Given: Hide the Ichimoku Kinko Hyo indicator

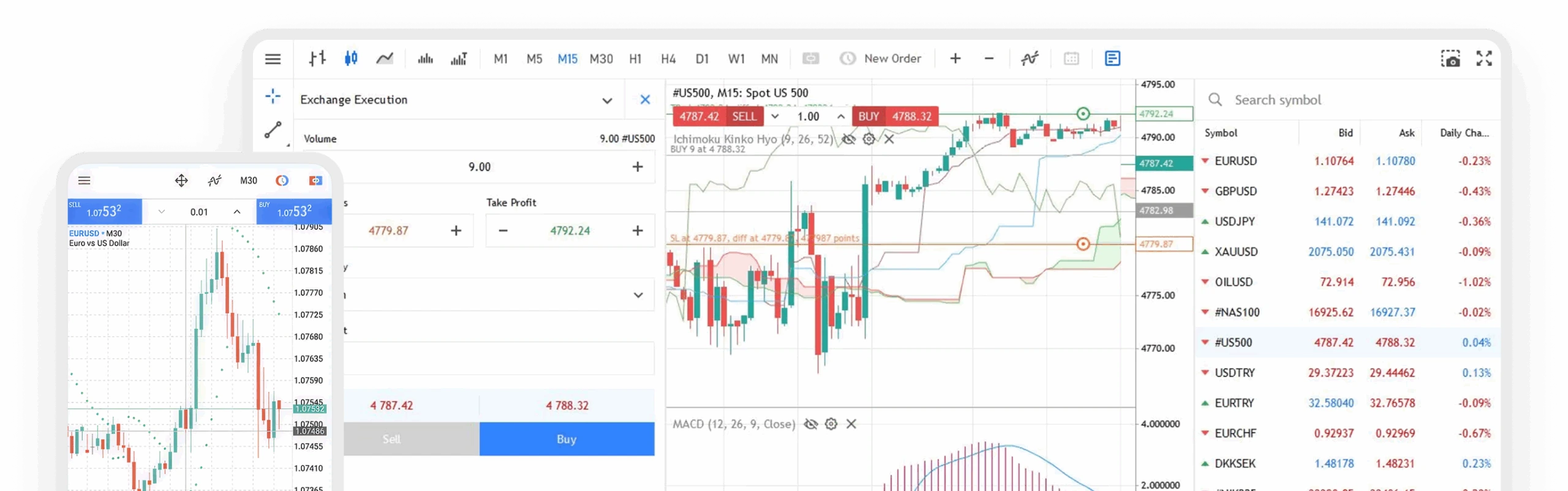Looking at the screenshot, I should [x=848, y=140].
